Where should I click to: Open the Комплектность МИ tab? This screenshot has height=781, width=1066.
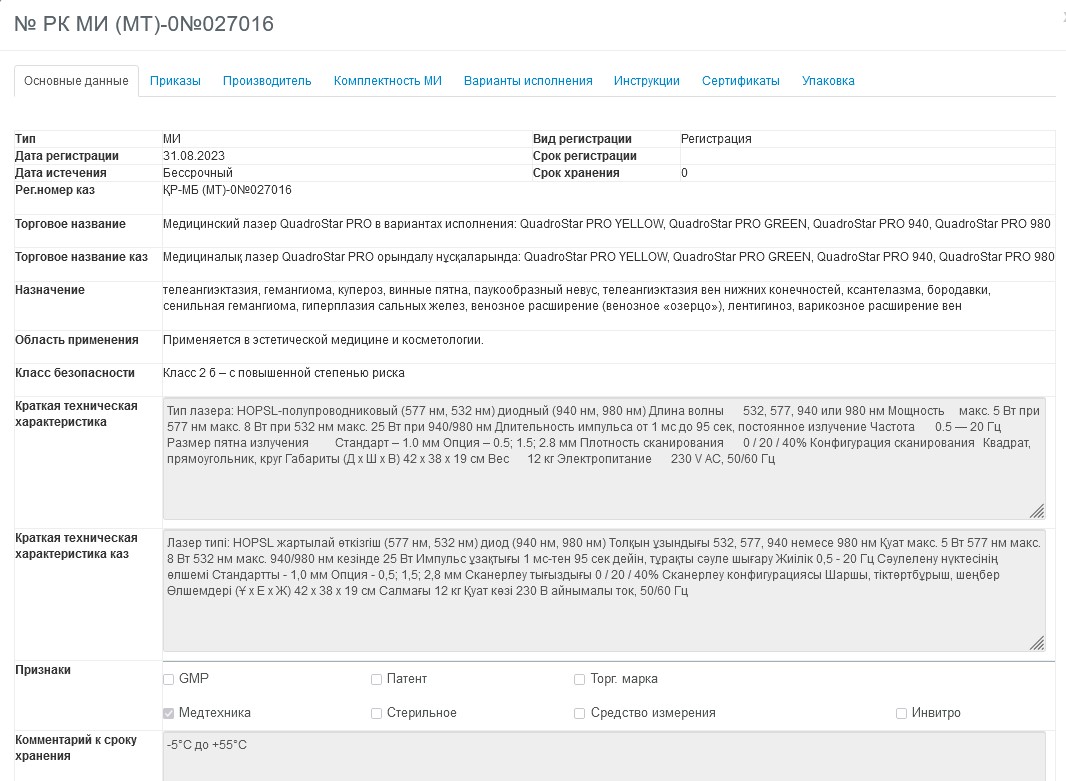(387, 81)
